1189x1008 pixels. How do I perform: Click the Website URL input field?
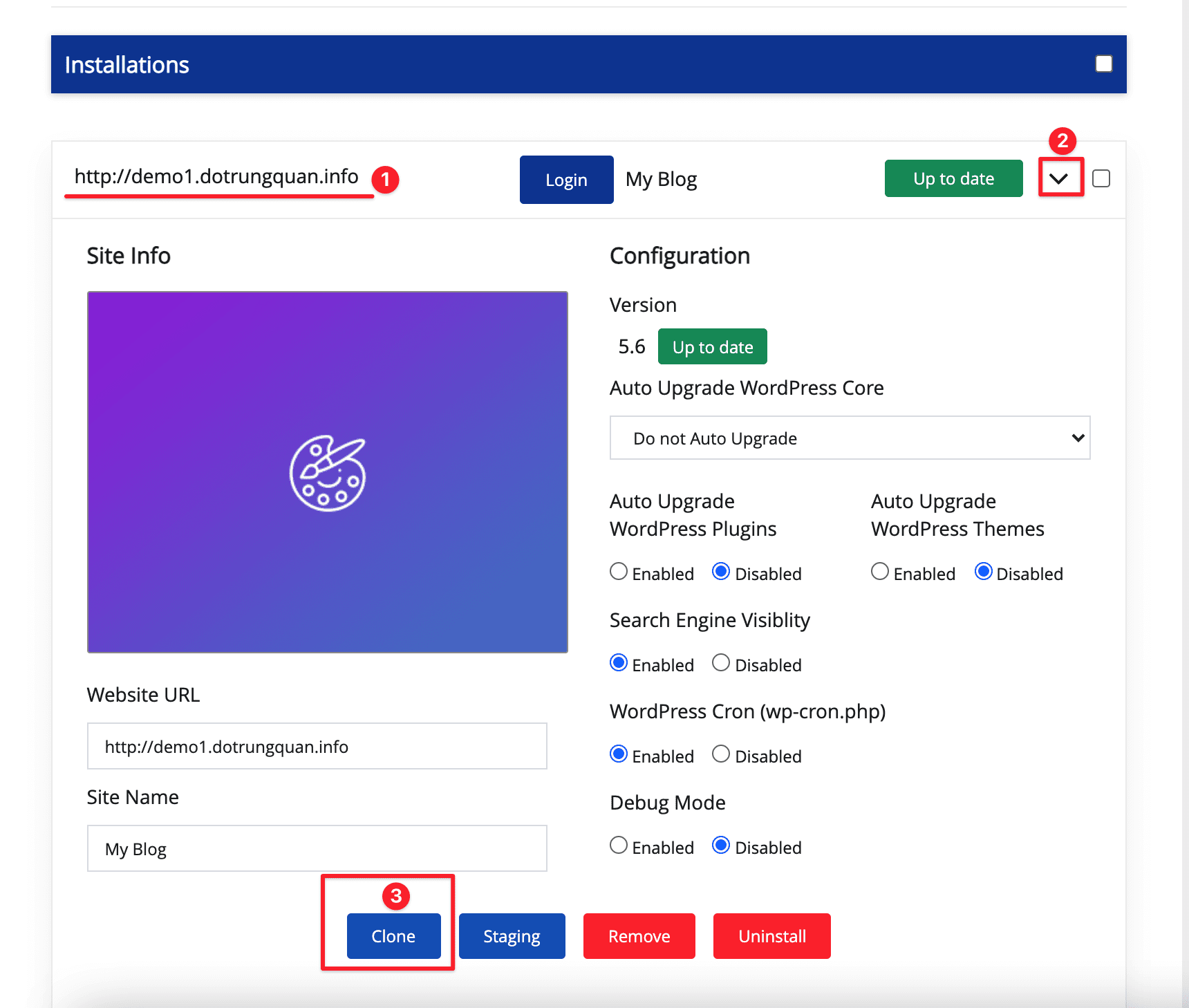[317, 747]
